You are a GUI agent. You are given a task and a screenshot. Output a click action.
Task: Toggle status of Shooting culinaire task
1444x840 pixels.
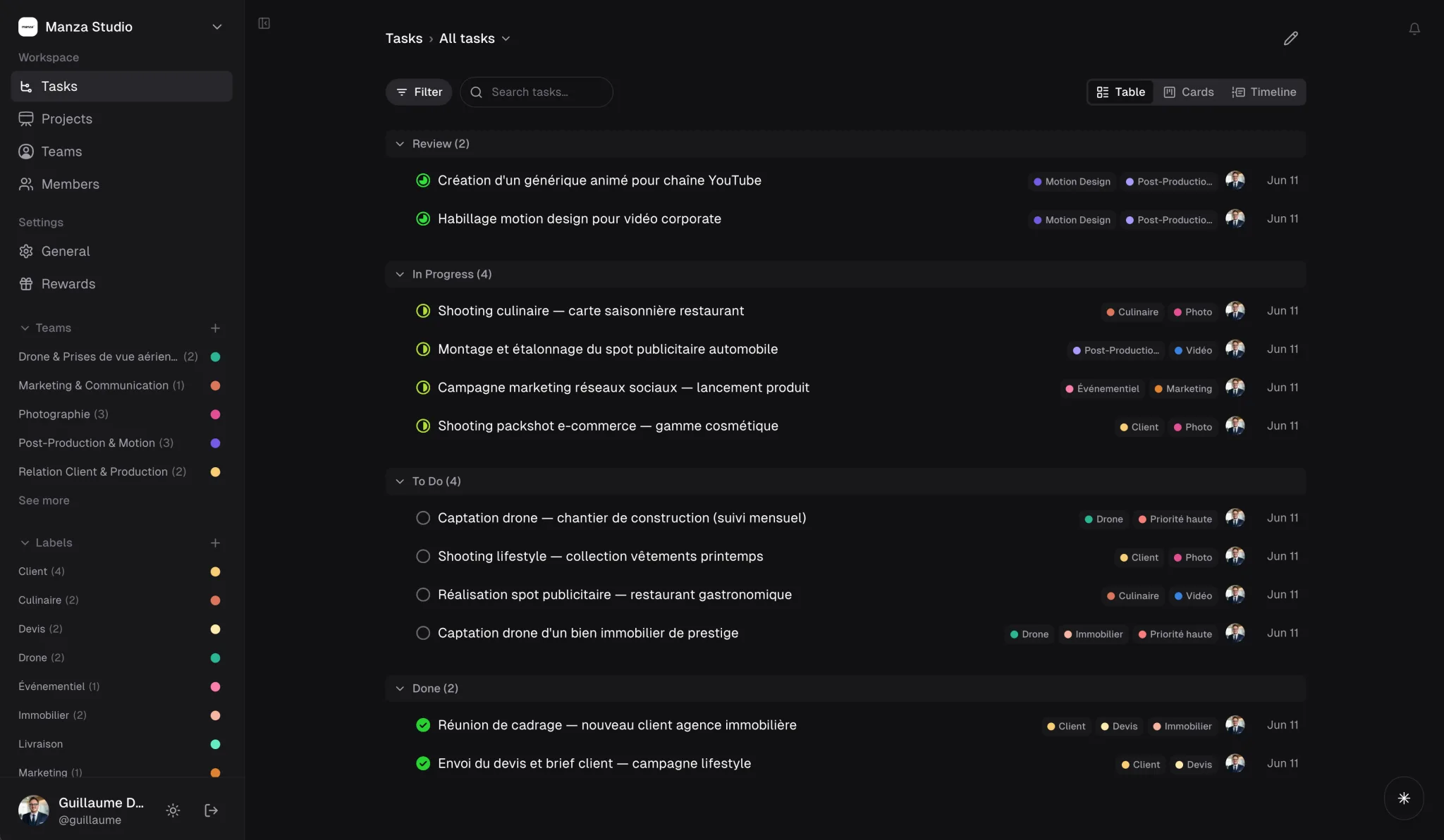pos(423,311)
